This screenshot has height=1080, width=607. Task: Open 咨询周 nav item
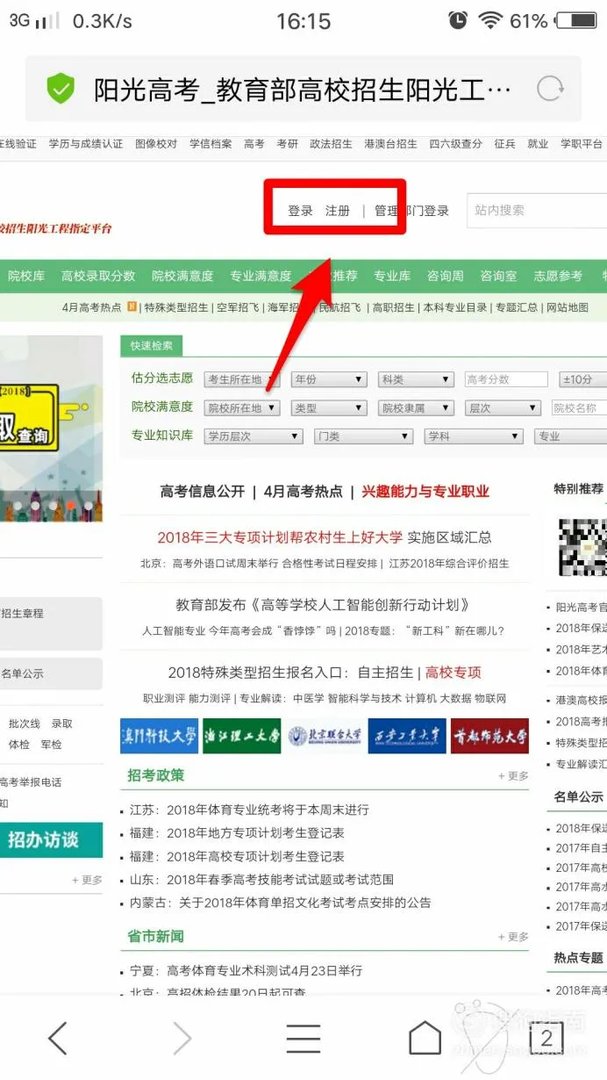(x=445, y=276)
